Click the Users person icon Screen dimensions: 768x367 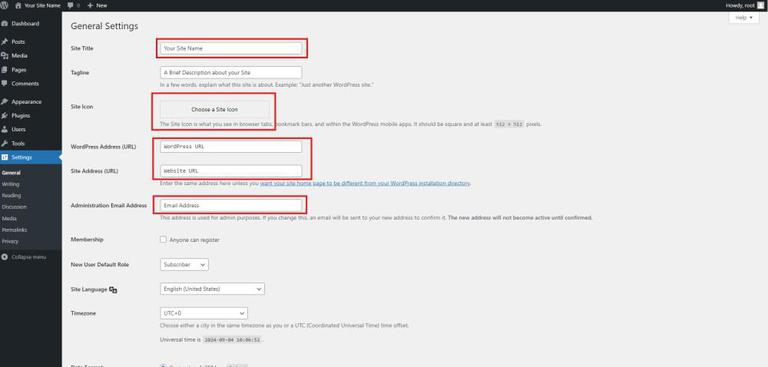coord(5,129)
